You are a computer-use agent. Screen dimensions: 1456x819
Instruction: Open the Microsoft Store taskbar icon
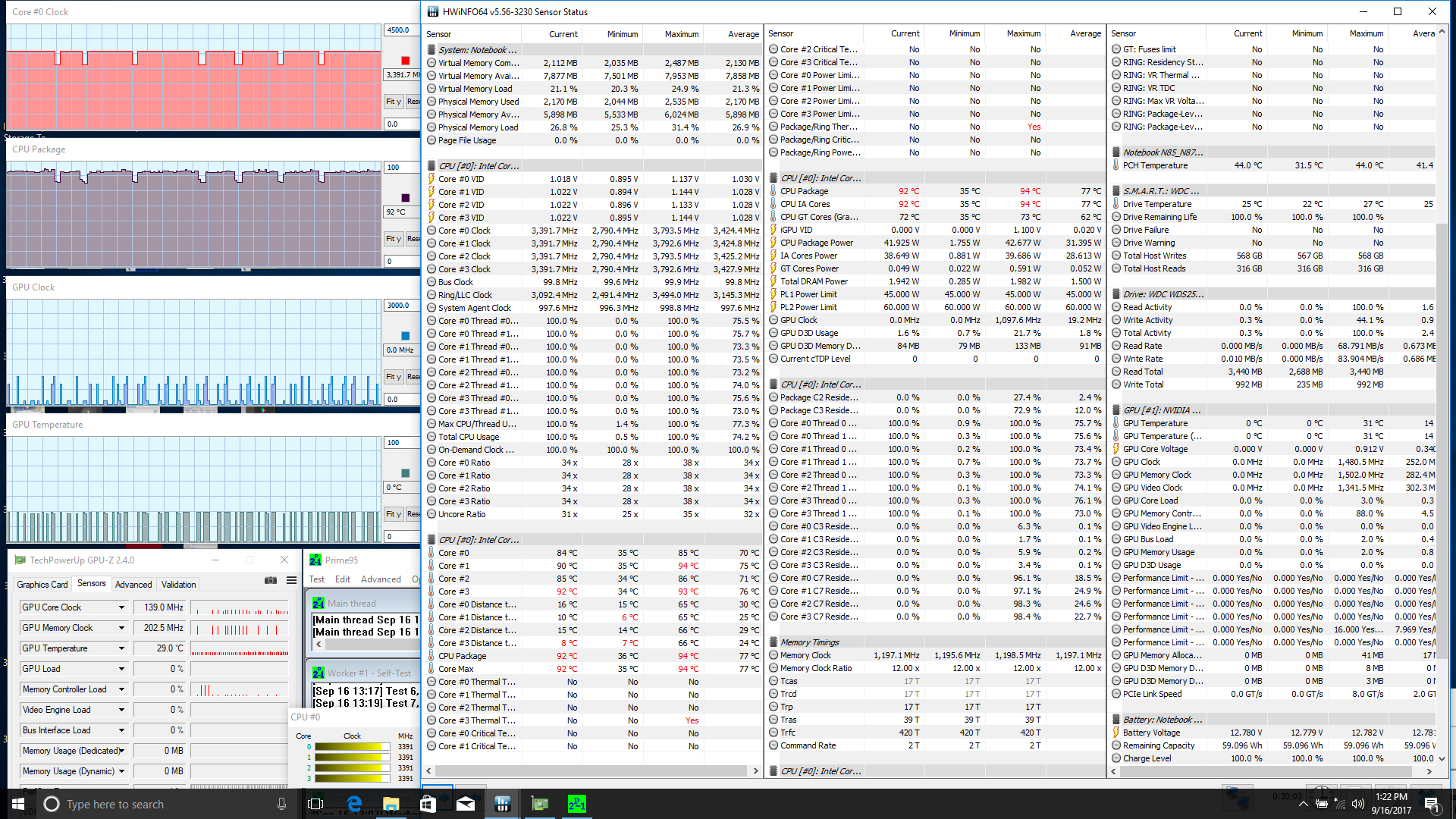pyautogui.click(x=428, y=804)
